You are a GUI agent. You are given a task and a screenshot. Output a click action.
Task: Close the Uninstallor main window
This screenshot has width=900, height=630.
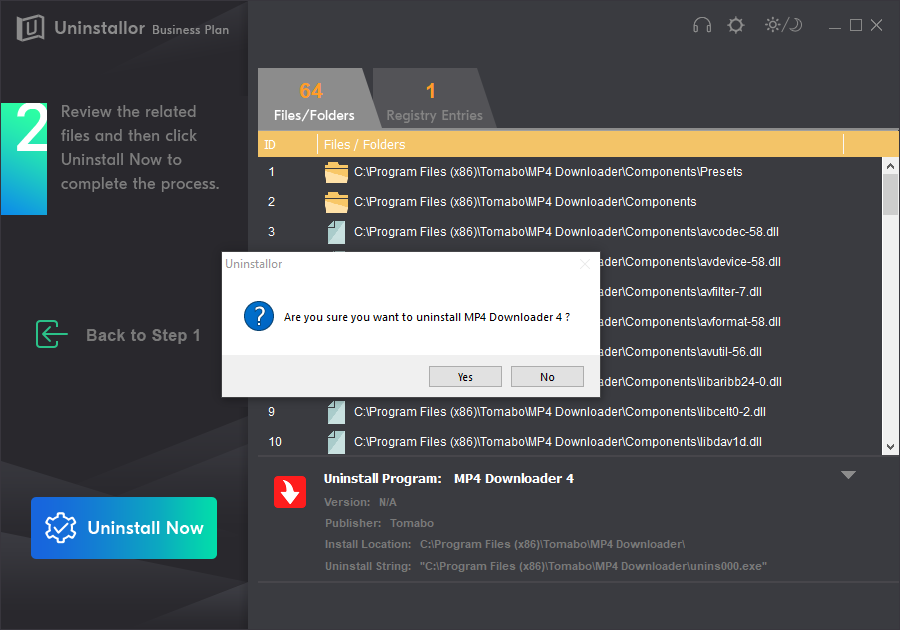click(876, 25)
